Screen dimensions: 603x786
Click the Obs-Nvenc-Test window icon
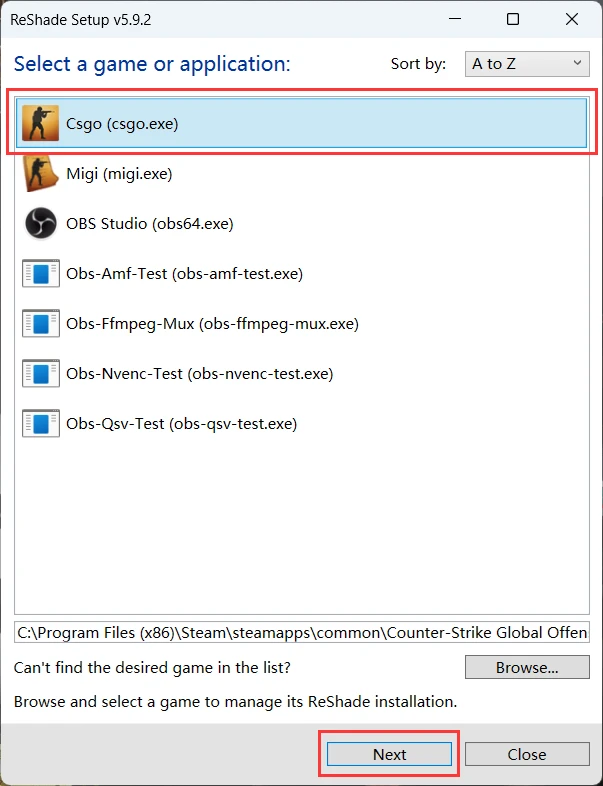[41, 374]
